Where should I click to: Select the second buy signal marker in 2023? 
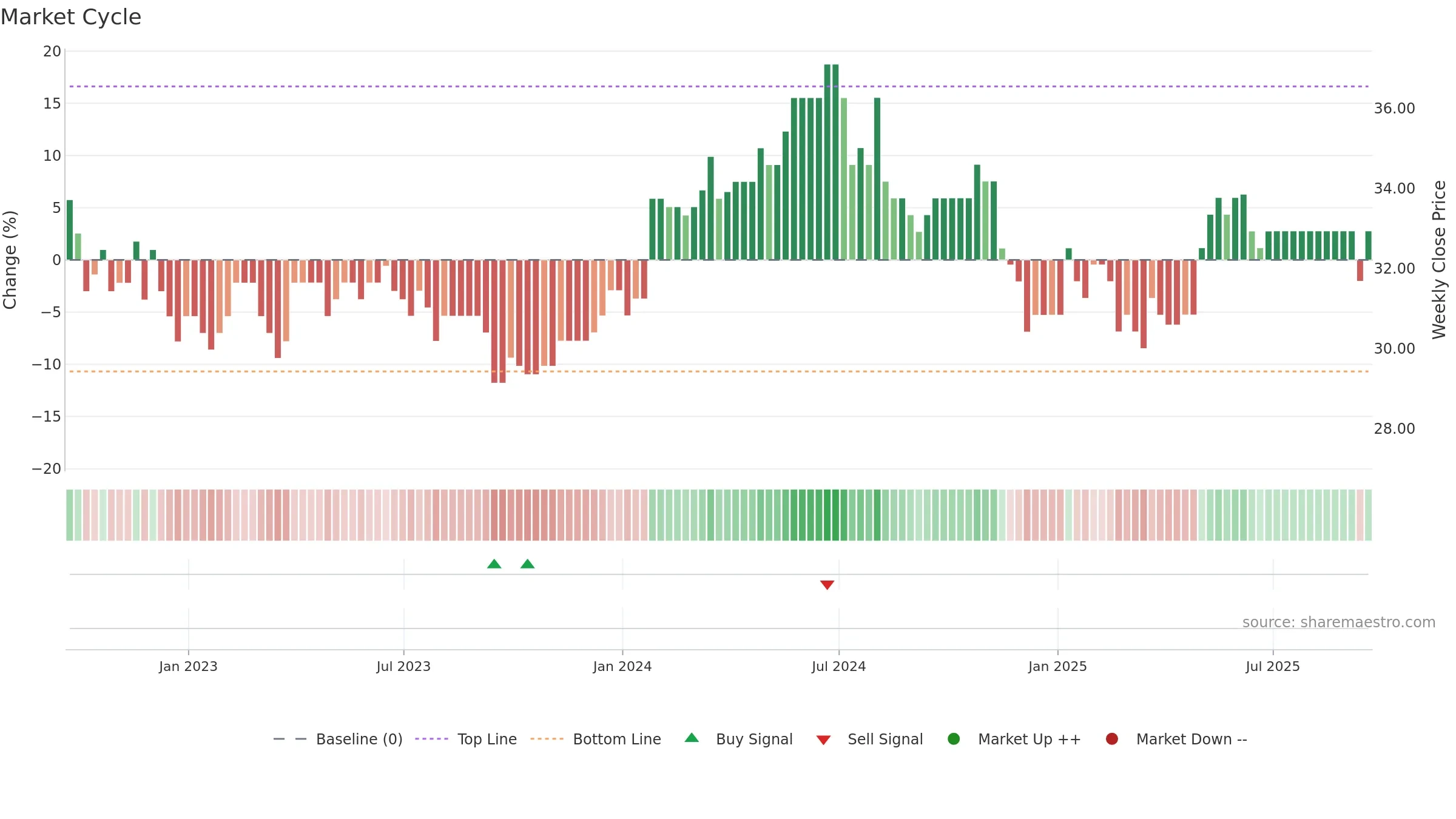pos(528,564)
